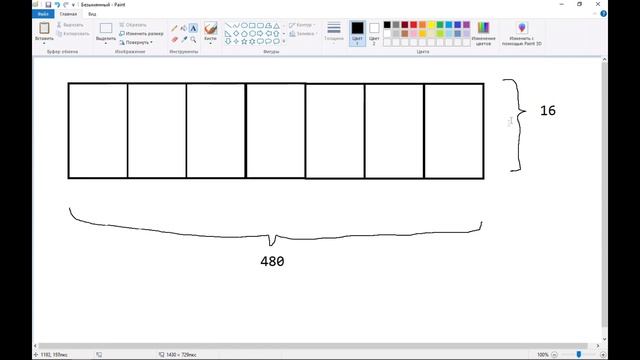
Task: Click the Resize (Изменить размер) button
Action: [x=141, y=33]
